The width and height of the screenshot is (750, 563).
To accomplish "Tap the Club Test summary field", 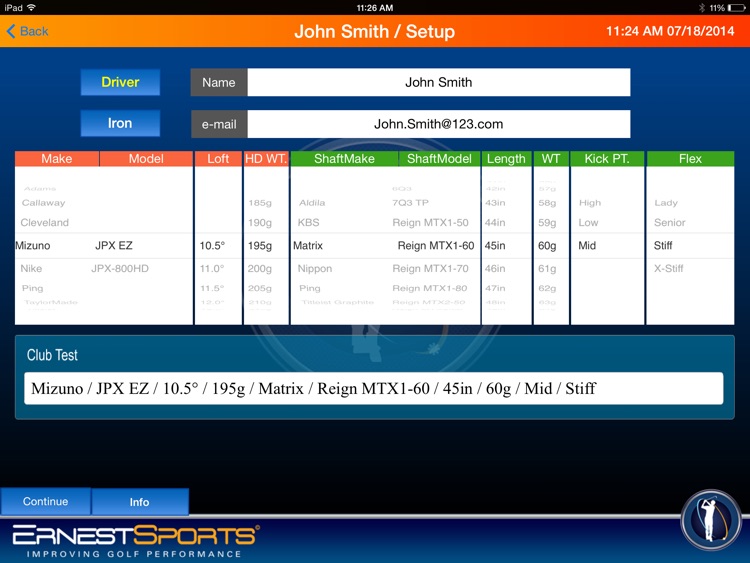I will (x=374, y=388).
